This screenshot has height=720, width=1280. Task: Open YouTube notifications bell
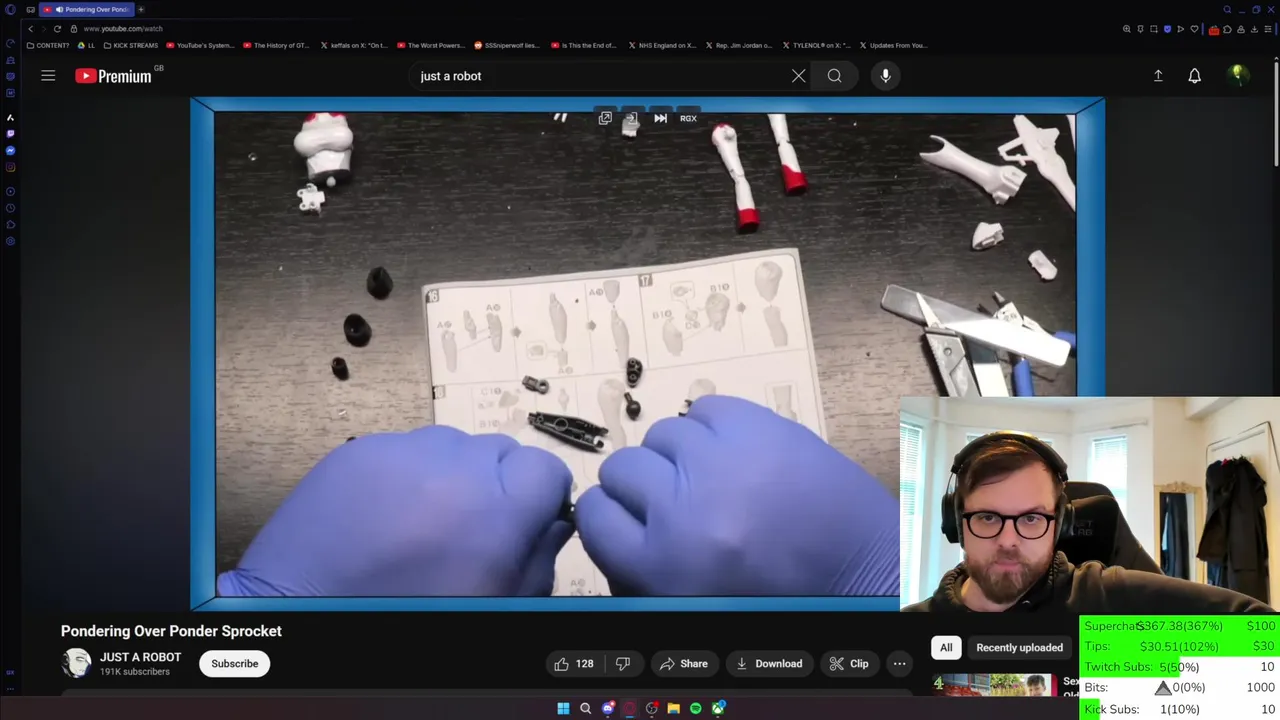pos(1194,76)
